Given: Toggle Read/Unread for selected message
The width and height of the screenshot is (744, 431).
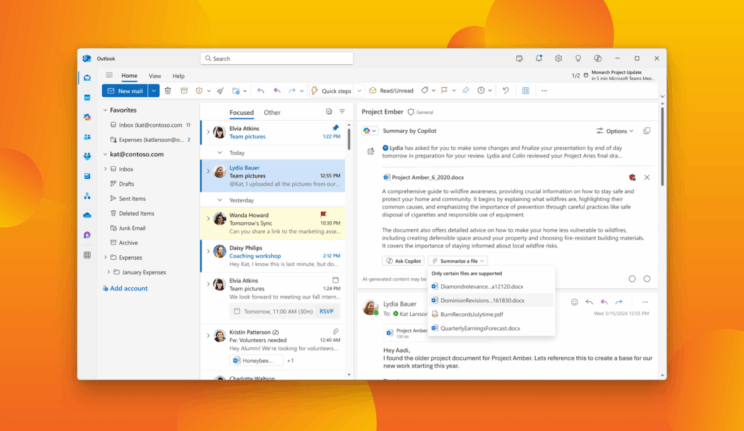Looking at the screenshot, I should coord(391,91).
